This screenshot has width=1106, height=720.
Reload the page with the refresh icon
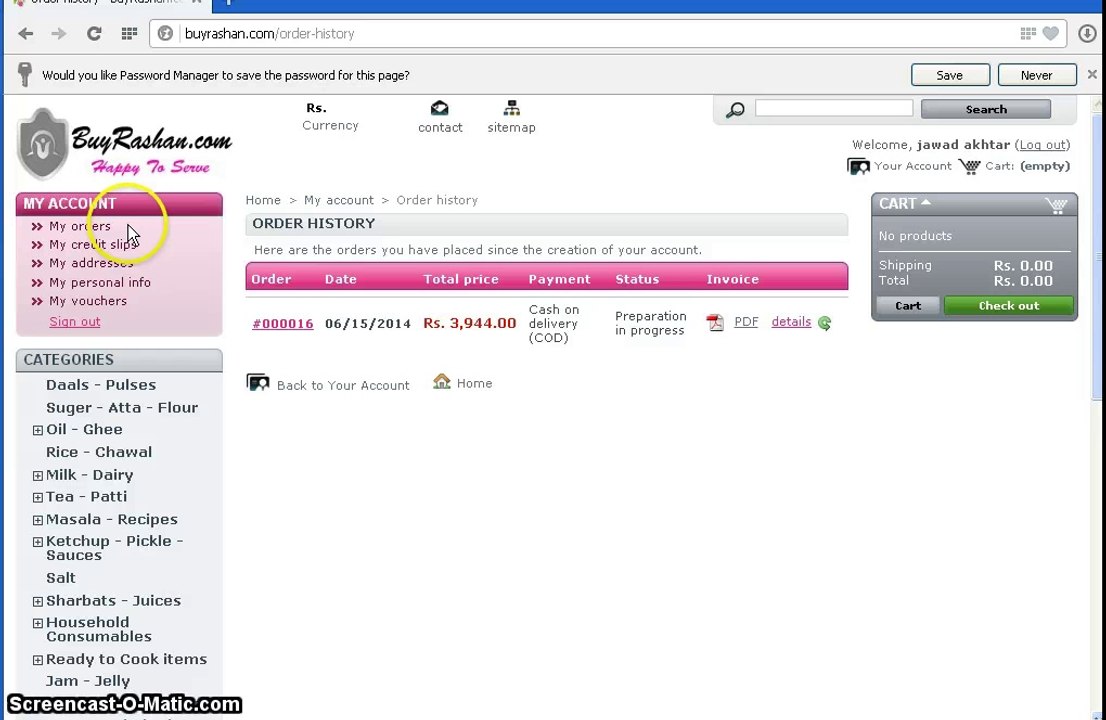tap(94, 33)
